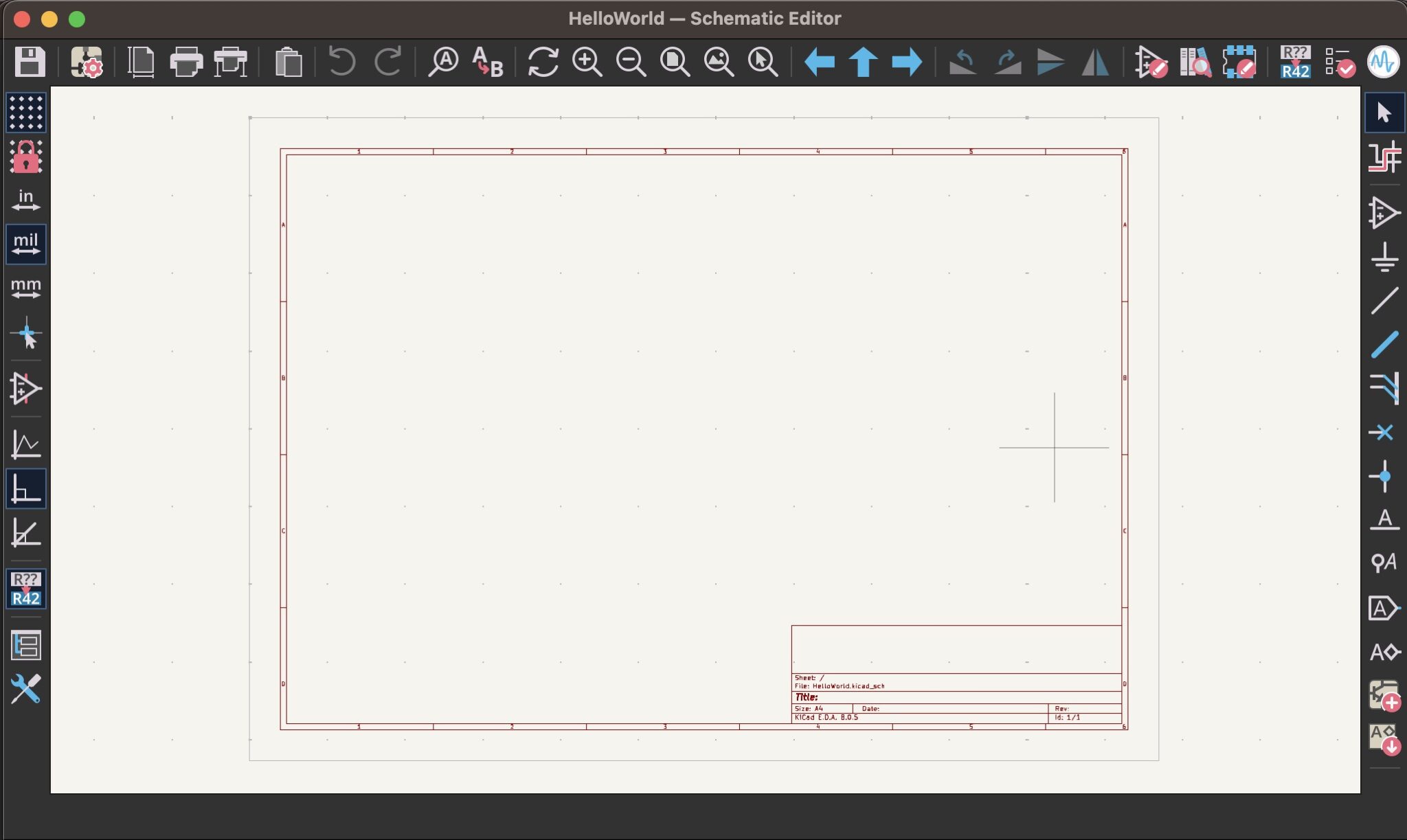Save the schematic with the floppy disk icon

pos(30,62)
